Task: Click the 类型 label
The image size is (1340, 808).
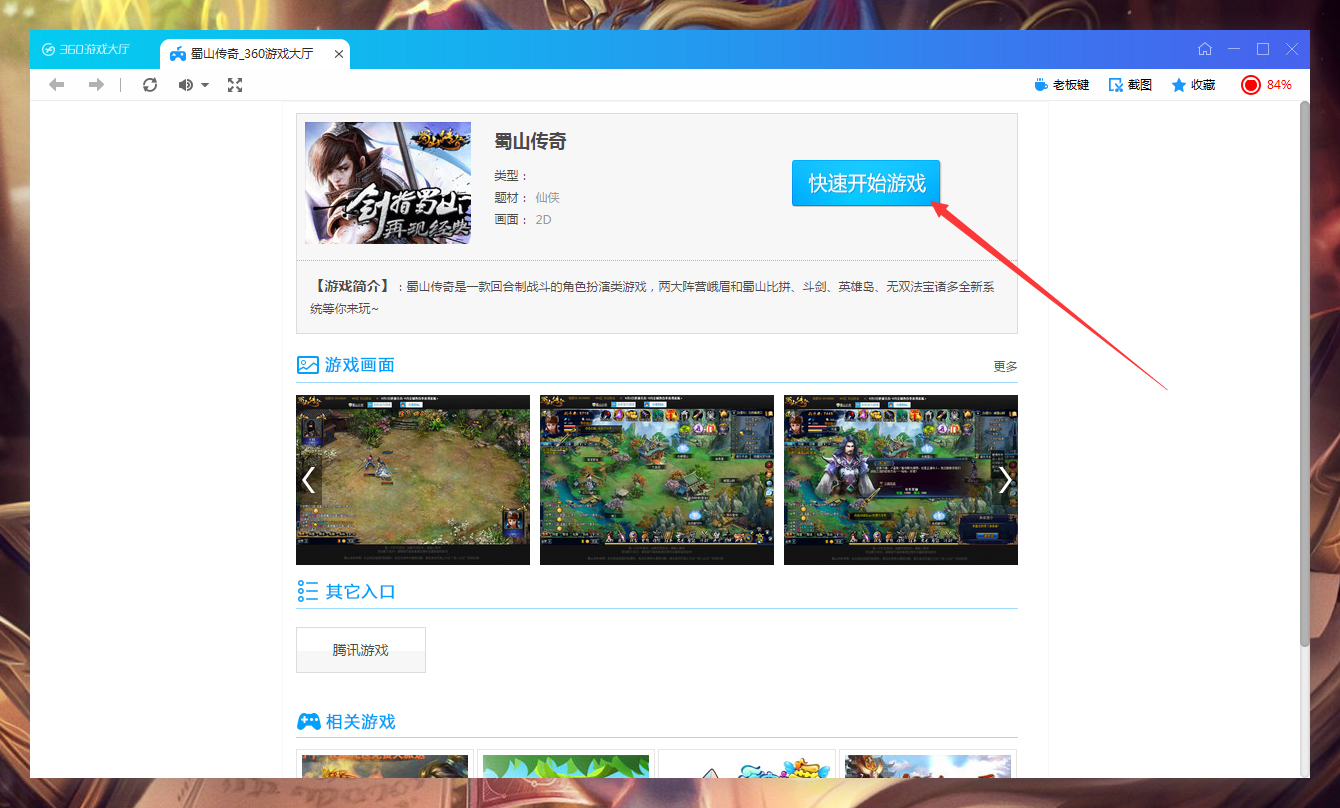Action: pyautogui.click(x=511, y=176)
